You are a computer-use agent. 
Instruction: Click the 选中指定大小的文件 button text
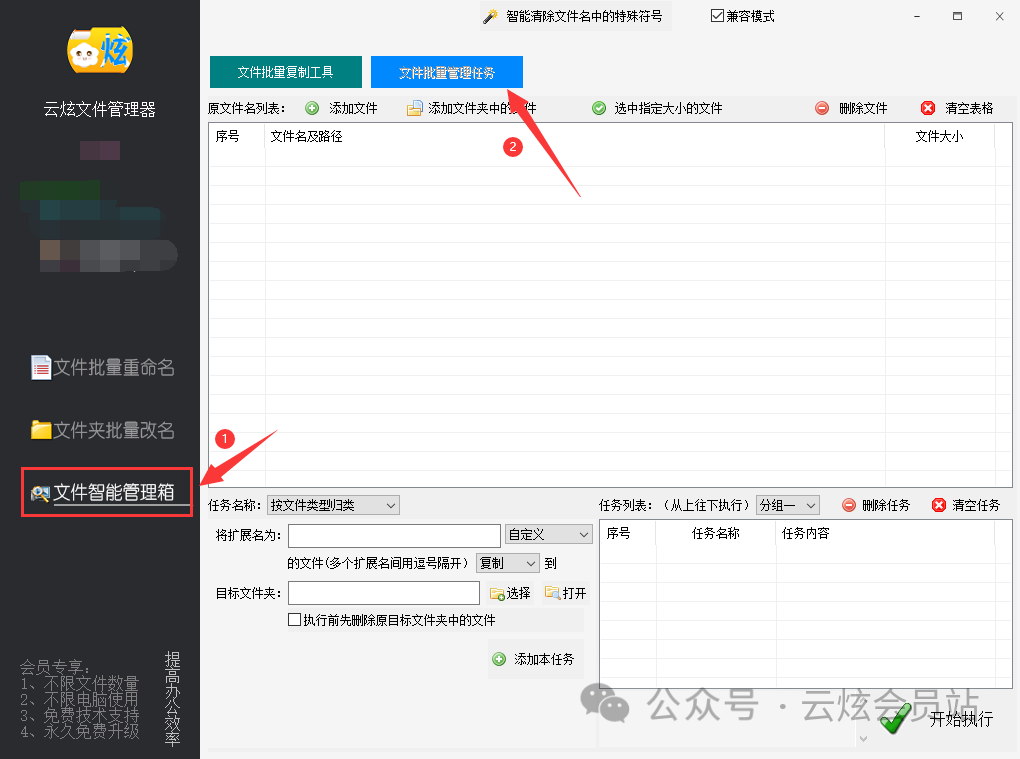668,109
